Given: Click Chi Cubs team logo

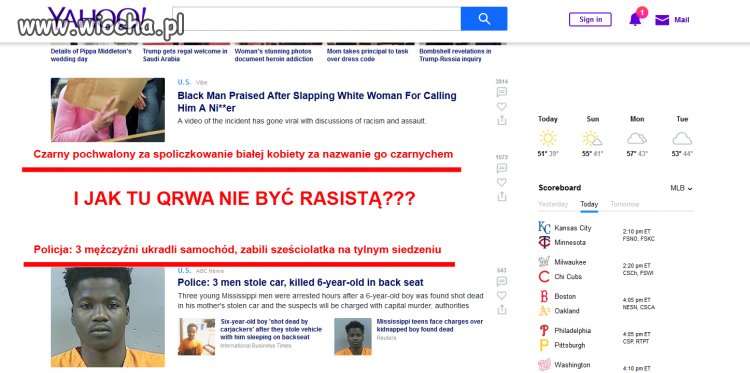Looking at the screenshot, I should tap(544, 276).
